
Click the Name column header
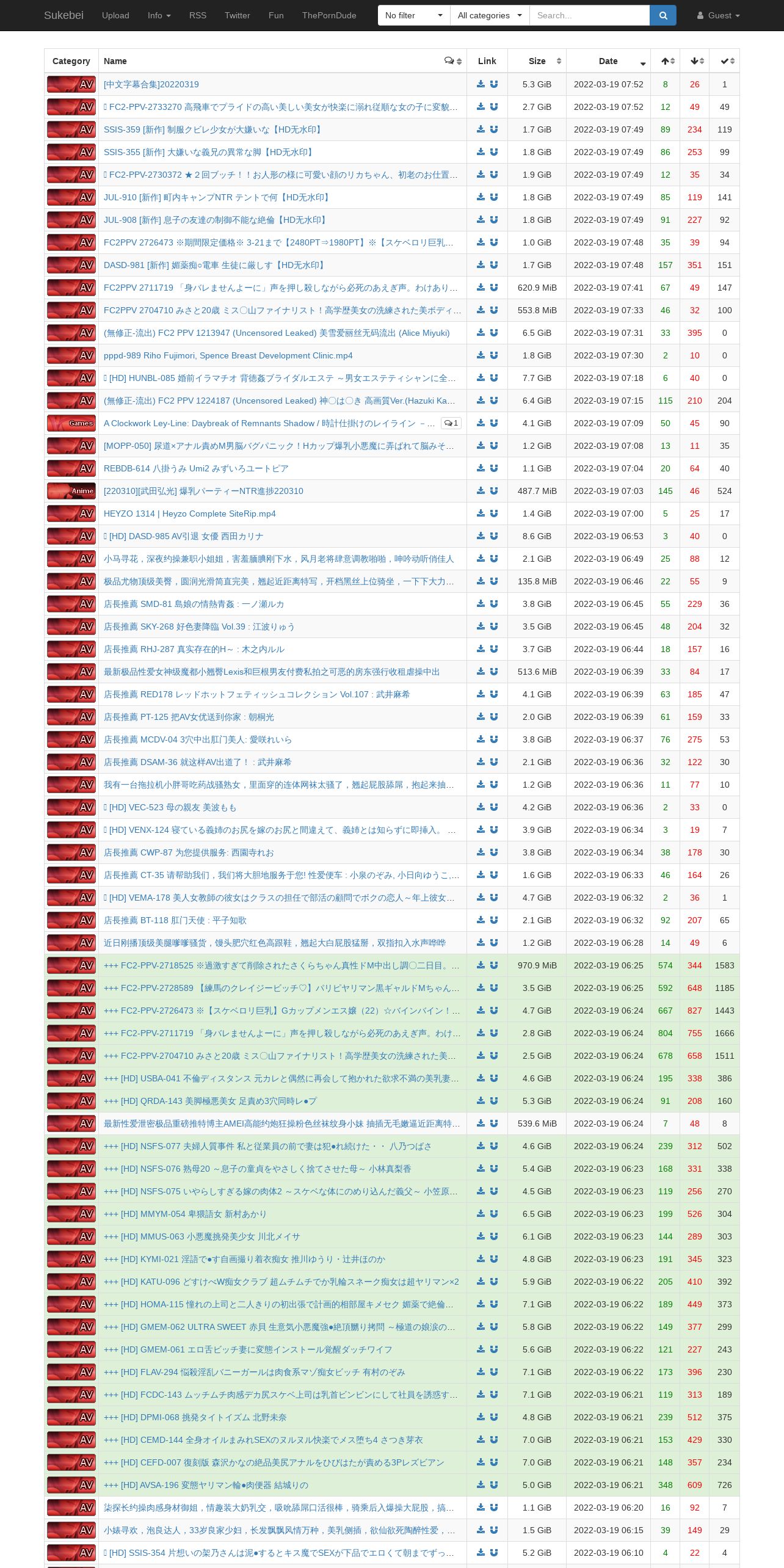283,61
